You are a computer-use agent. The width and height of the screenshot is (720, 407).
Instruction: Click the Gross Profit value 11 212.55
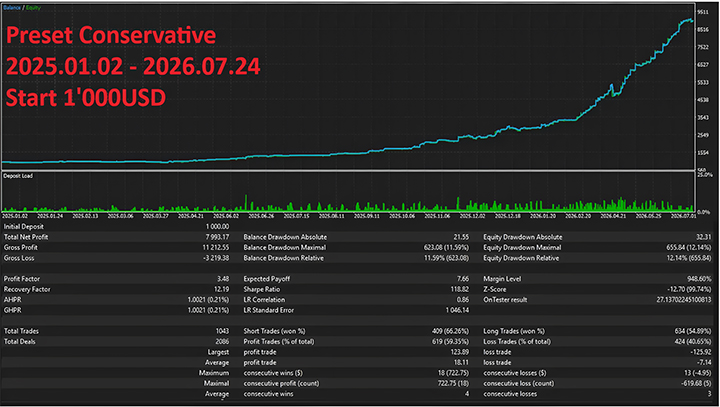pyautogui.click(x=216, y=248)
